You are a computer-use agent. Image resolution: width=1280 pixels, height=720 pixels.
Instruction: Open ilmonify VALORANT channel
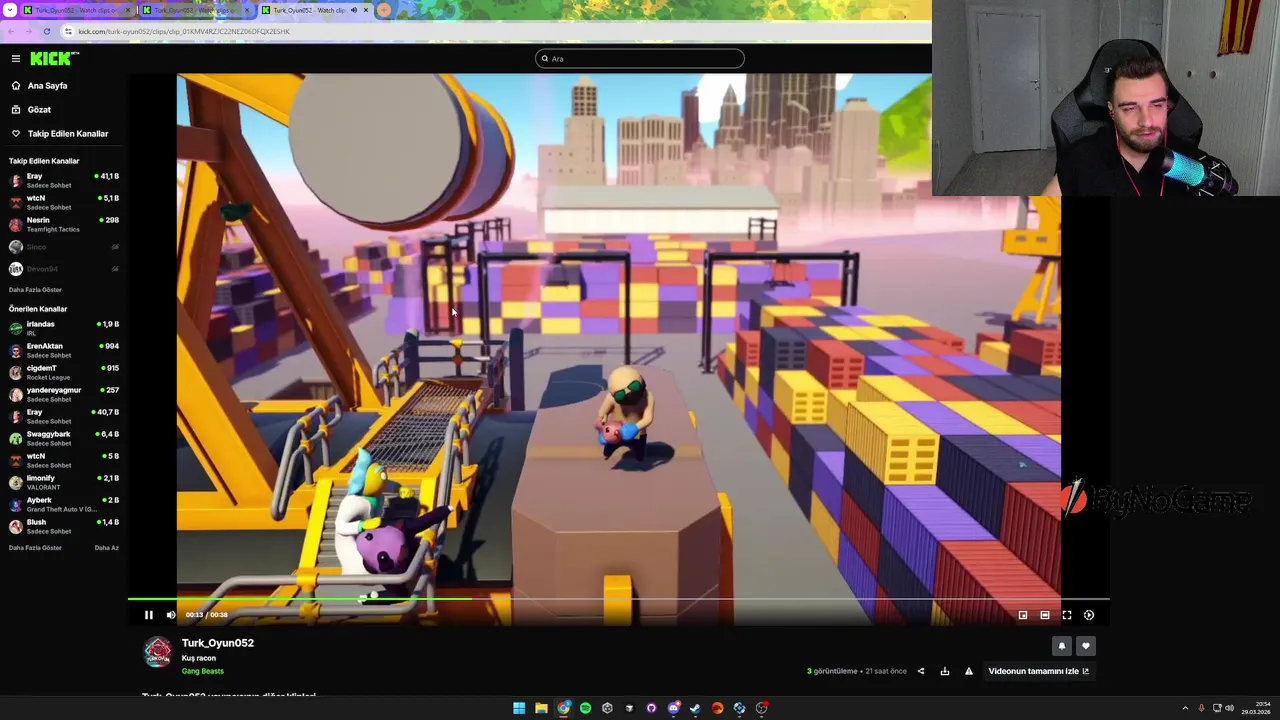click(x=64, y=482)
